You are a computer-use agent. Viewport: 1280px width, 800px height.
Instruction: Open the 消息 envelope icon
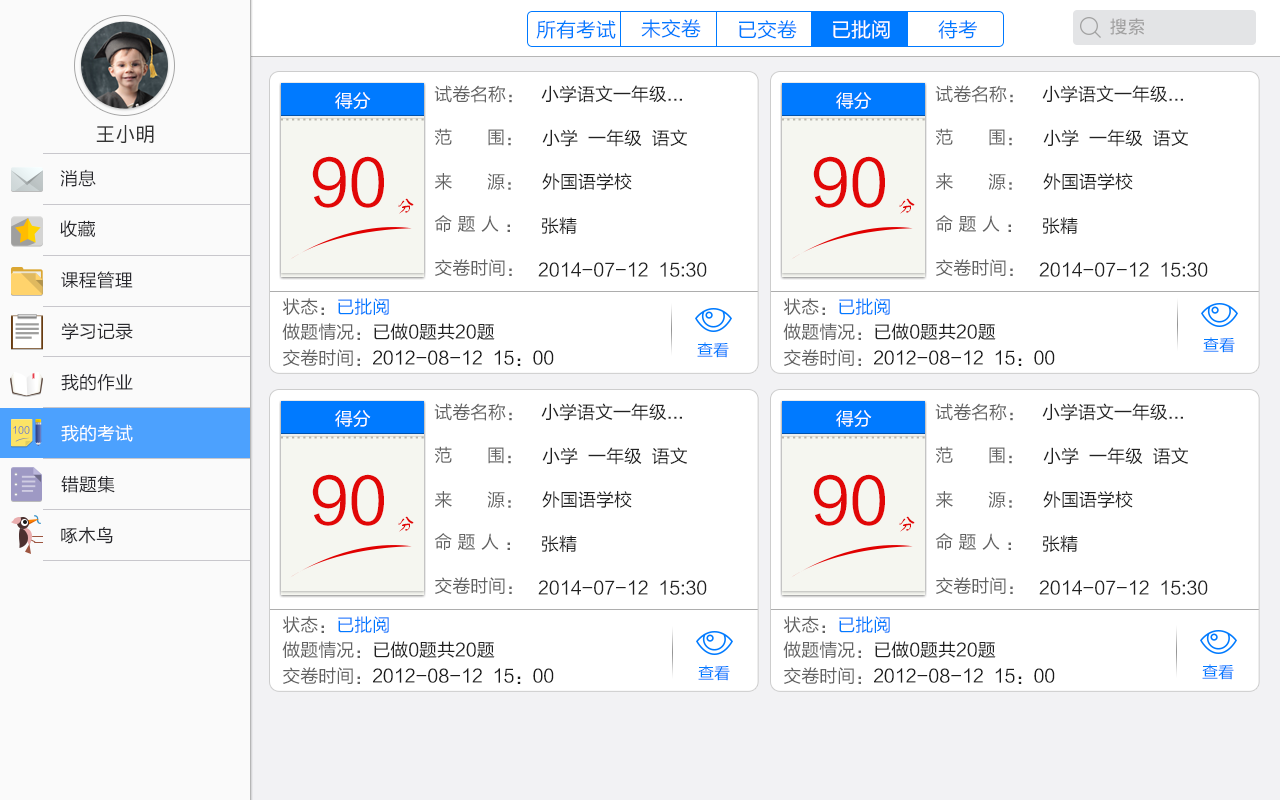tap(26, 179)
